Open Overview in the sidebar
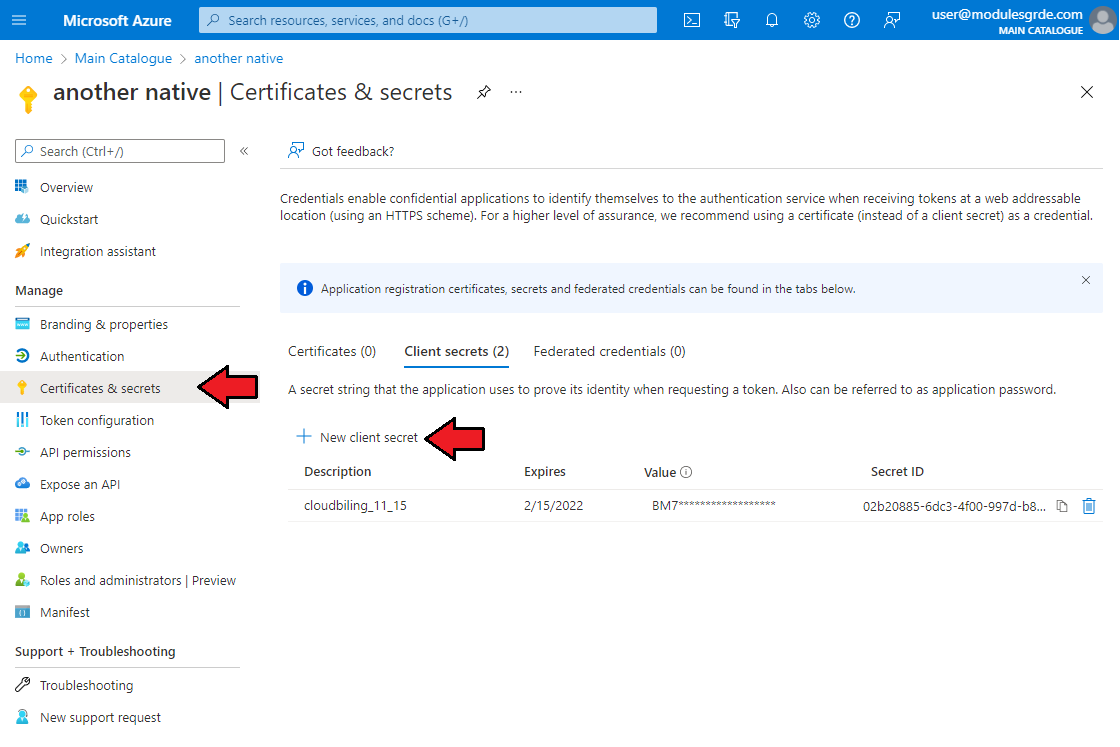 click(x=66, y=188)
